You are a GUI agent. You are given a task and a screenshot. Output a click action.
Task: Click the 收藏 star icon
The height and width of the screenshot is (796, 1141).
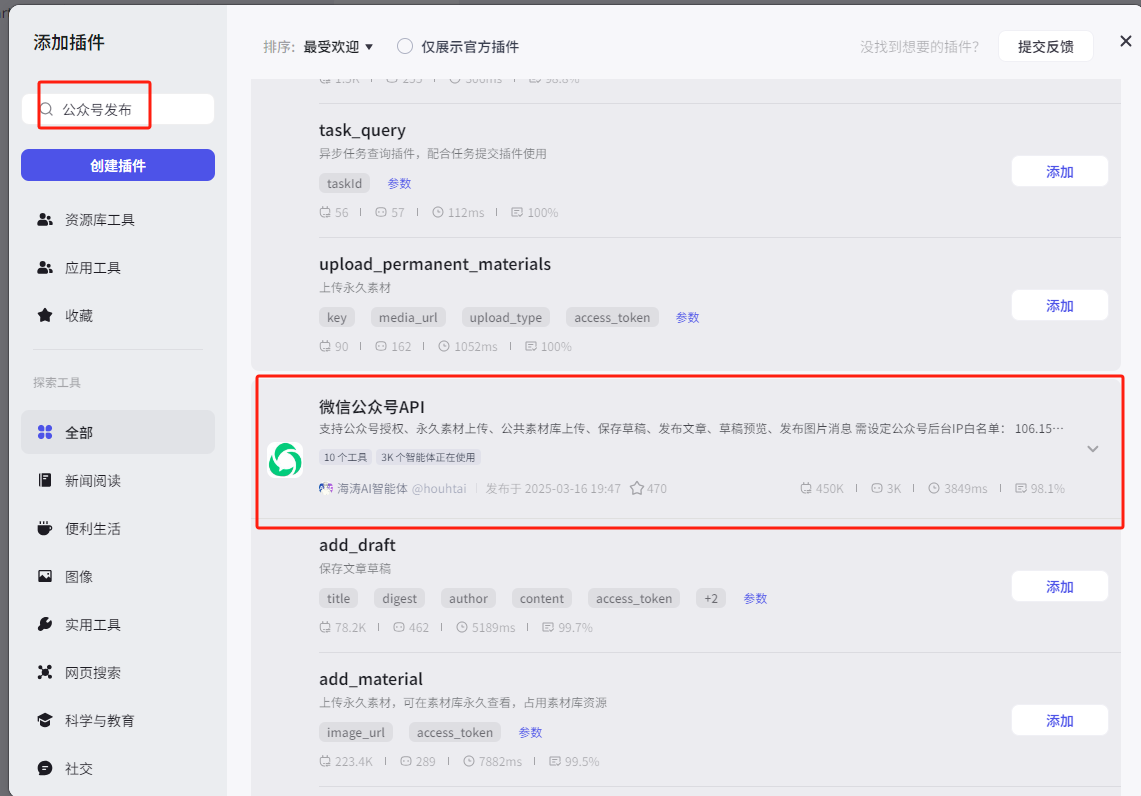tap(45, 316)
